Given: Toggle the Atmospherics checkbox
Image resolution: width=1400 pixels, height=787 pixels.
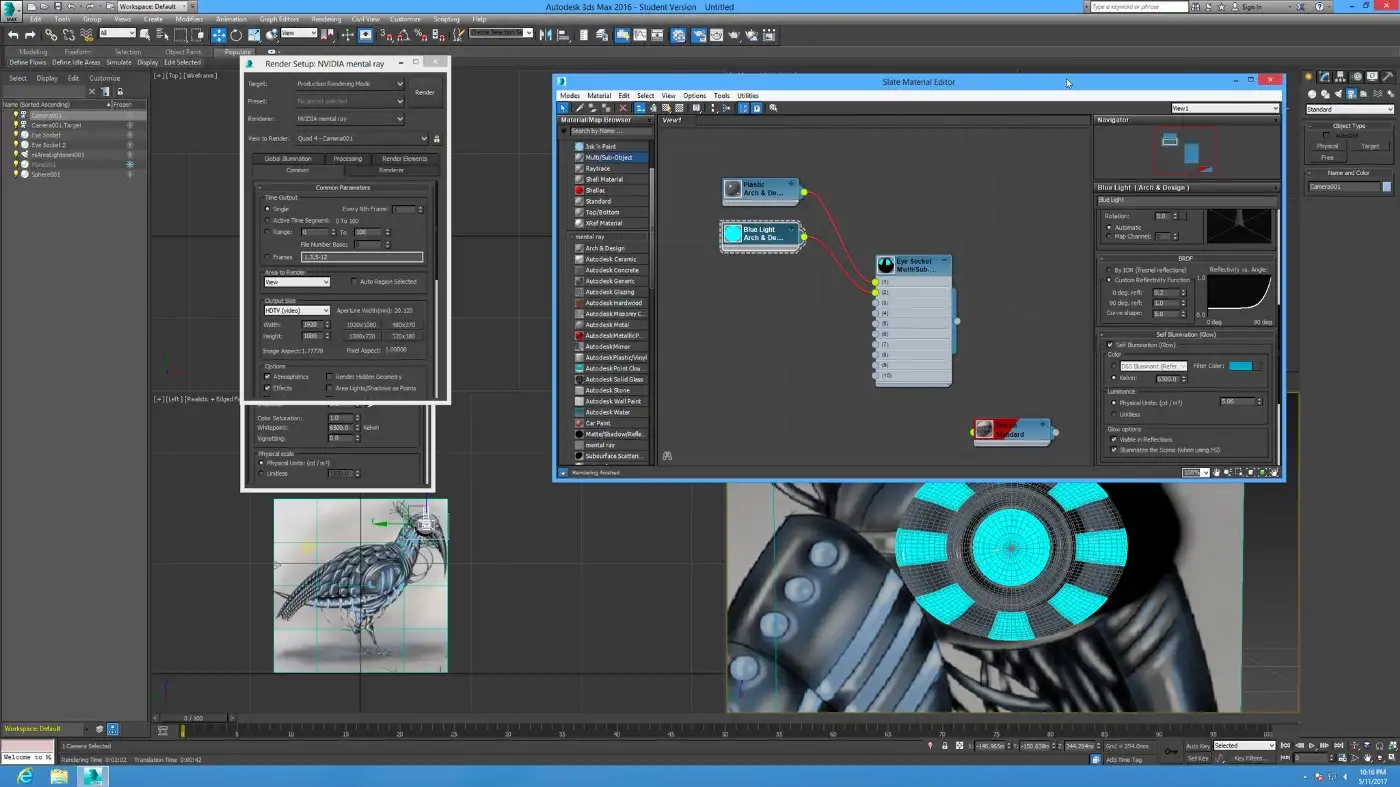Looking at the screenshot, I should 268,377.
